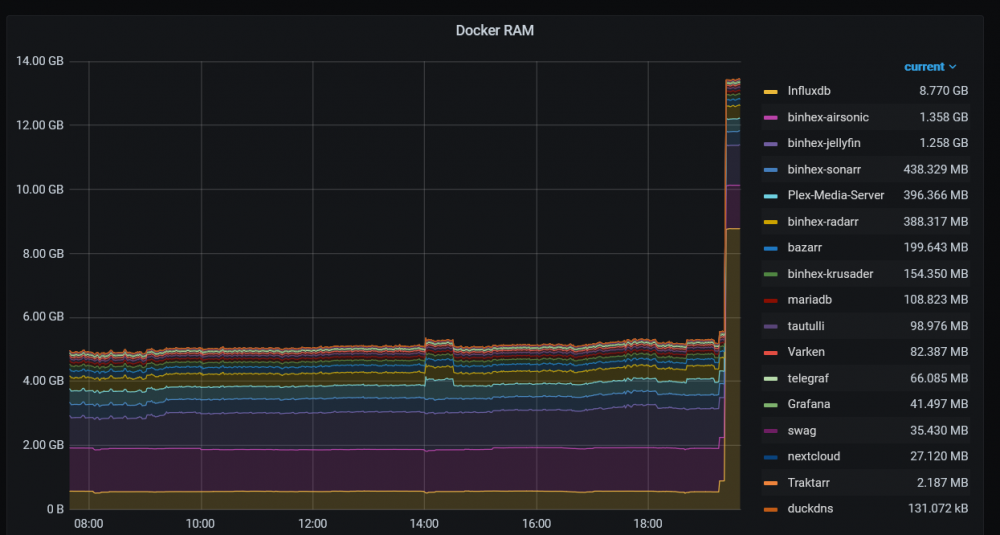Toggle the binhex-jellyfin legend entry

point(824,143)
